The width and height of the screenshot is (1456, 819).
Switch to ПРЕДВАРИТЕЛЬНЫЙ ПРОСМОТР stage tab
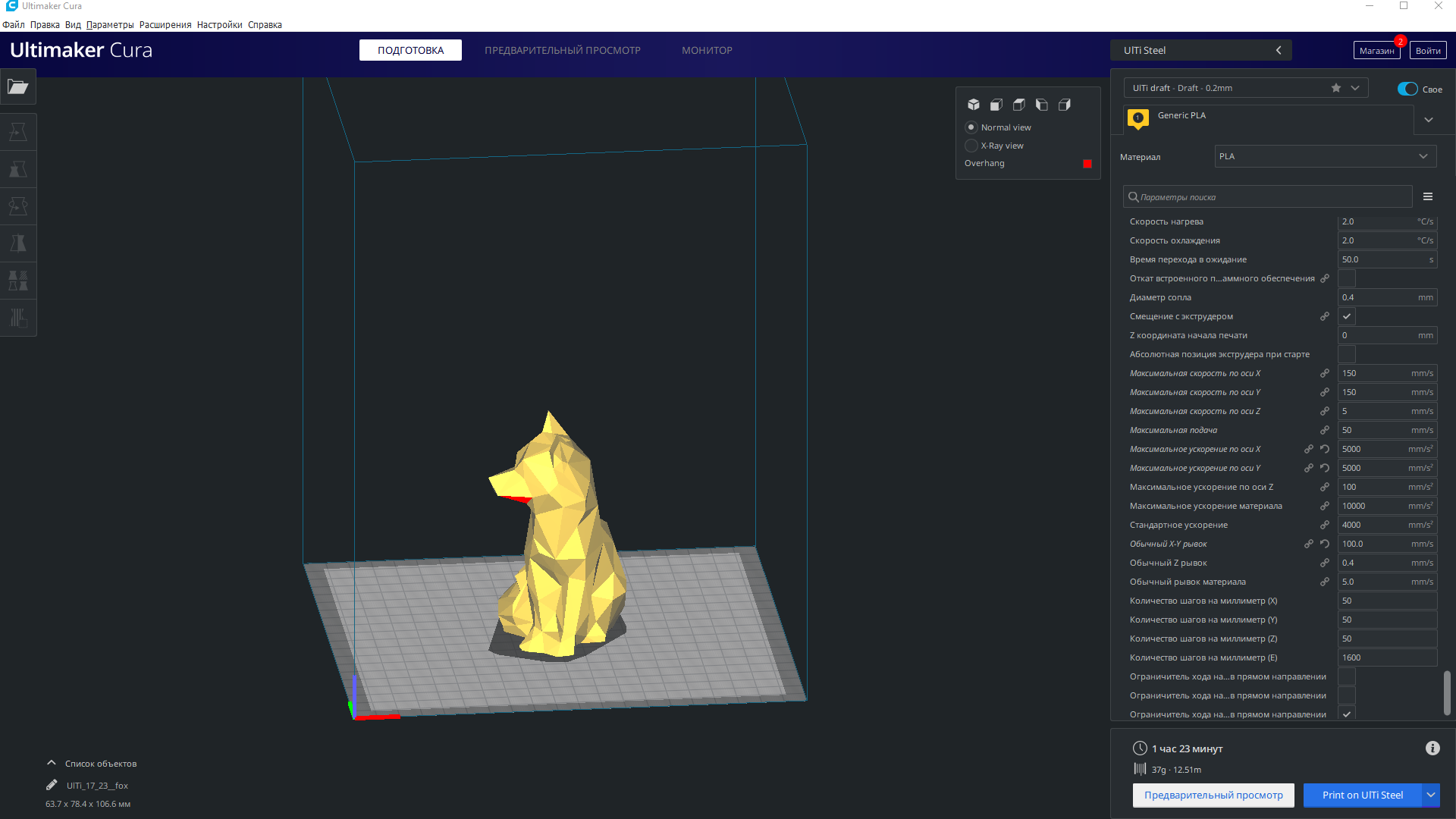[x=563, y=50]
